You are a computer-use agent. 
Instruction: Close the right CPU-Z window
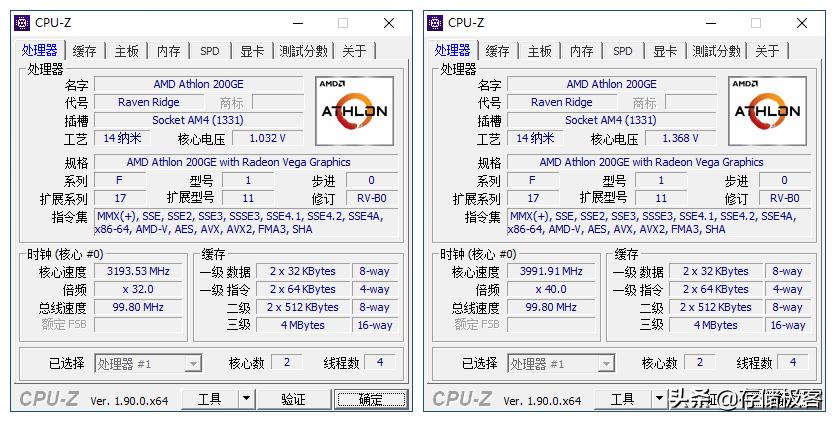click(x=802, y=23)
